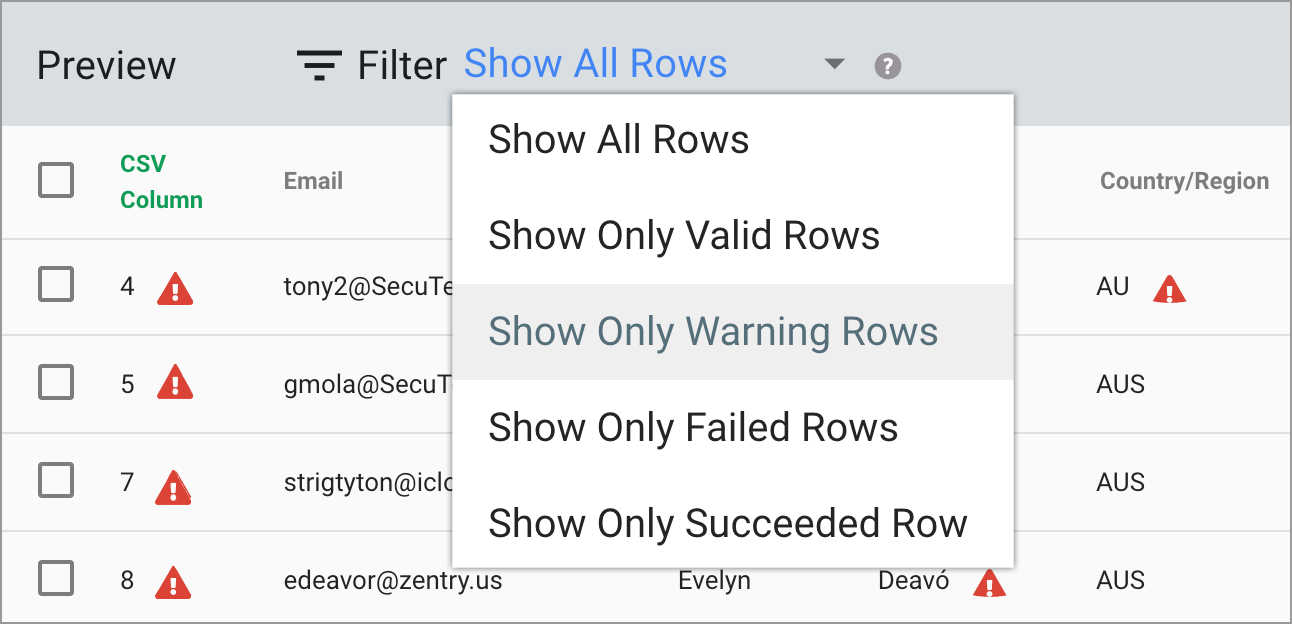Check the checkbox for row 8
Image resolution: width=1292 pixels, height=624 pixels.
[57, 580]
